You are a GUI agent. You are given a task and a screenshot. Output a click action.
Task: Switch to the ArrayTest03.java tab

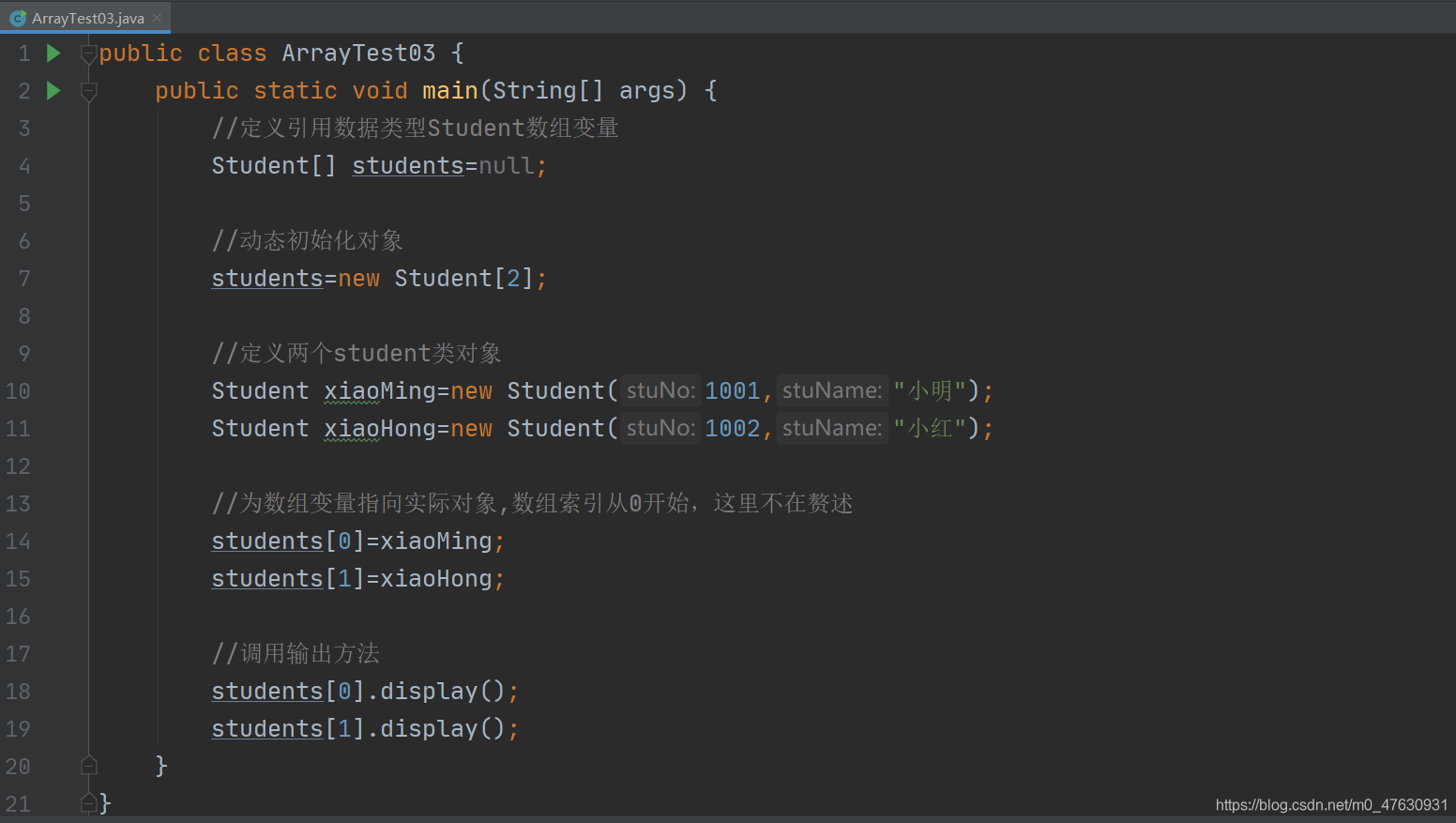86,18
